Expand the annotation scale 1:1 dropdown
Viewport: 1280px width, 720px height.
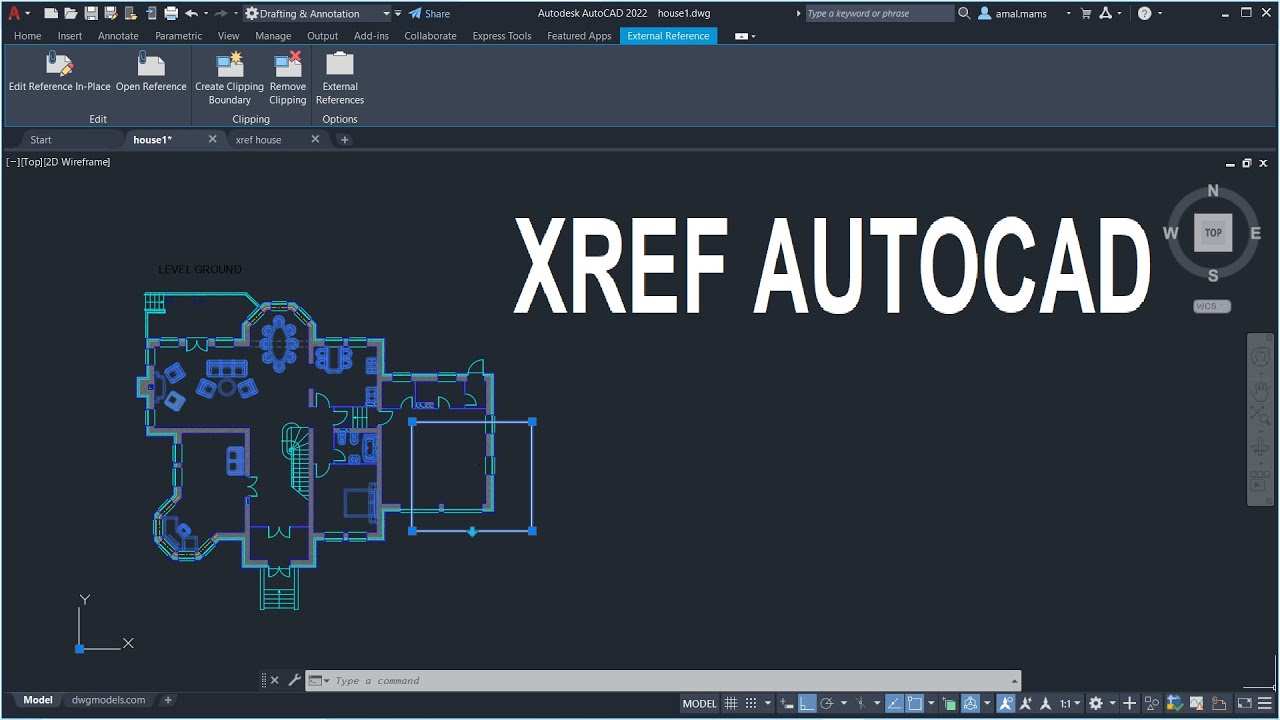(1078, 704)
